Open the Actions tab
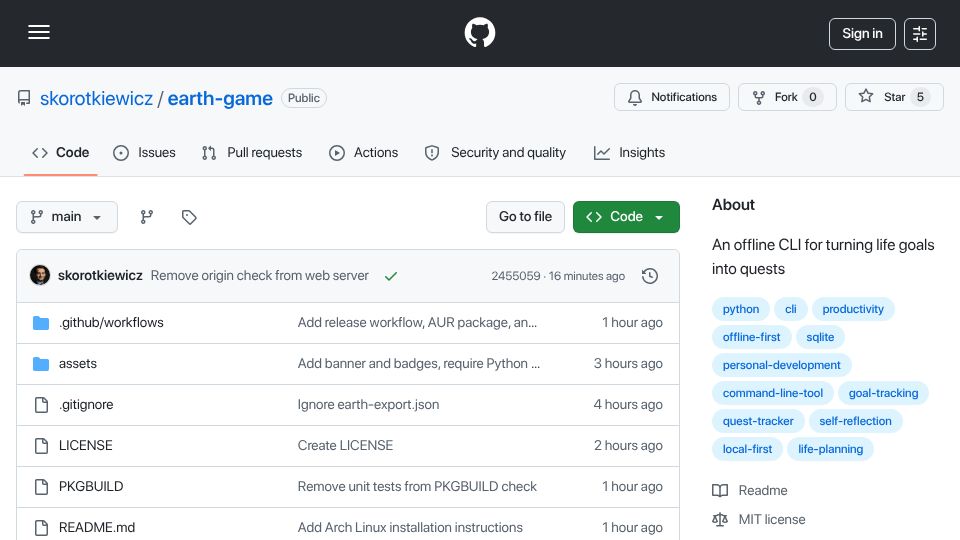Screen dimensions: 960x540 364,152
